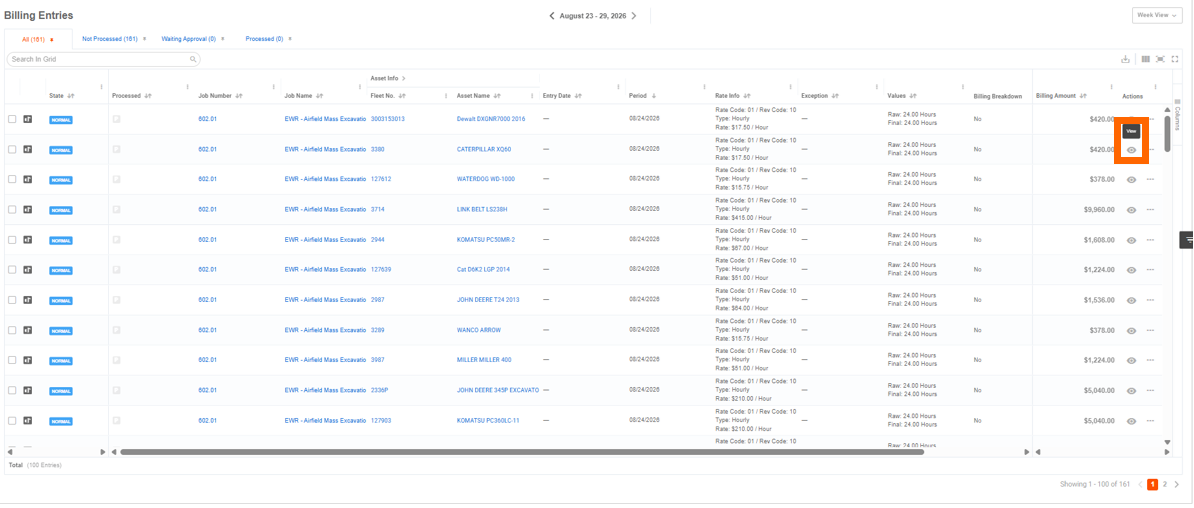Screen dimensions: 1194x508
Task: Switch to the Waiting Approval (0) tab
Action: point(188,38)
